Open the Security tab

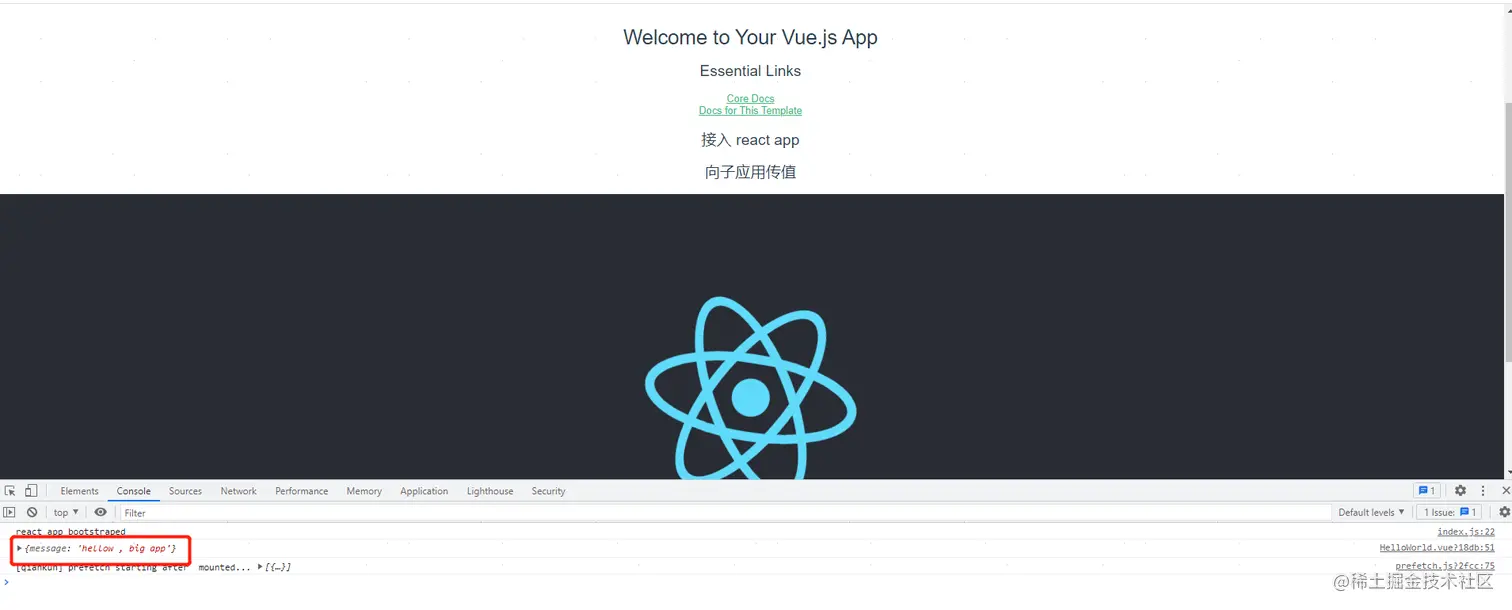coord(548,491)
